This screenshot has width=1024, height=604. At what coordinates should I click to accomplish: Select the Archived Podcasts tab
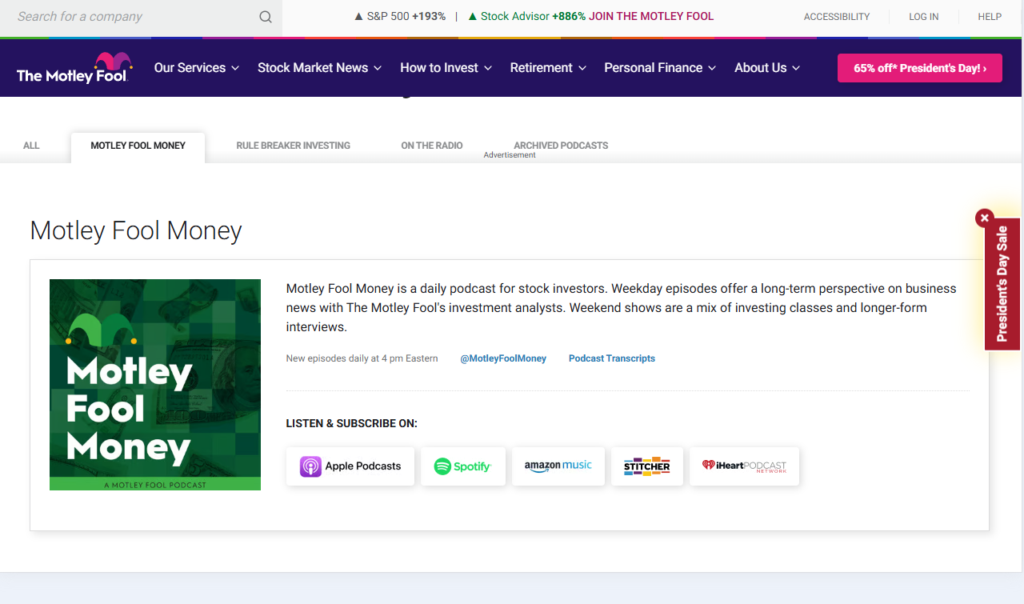click(560, 145)
